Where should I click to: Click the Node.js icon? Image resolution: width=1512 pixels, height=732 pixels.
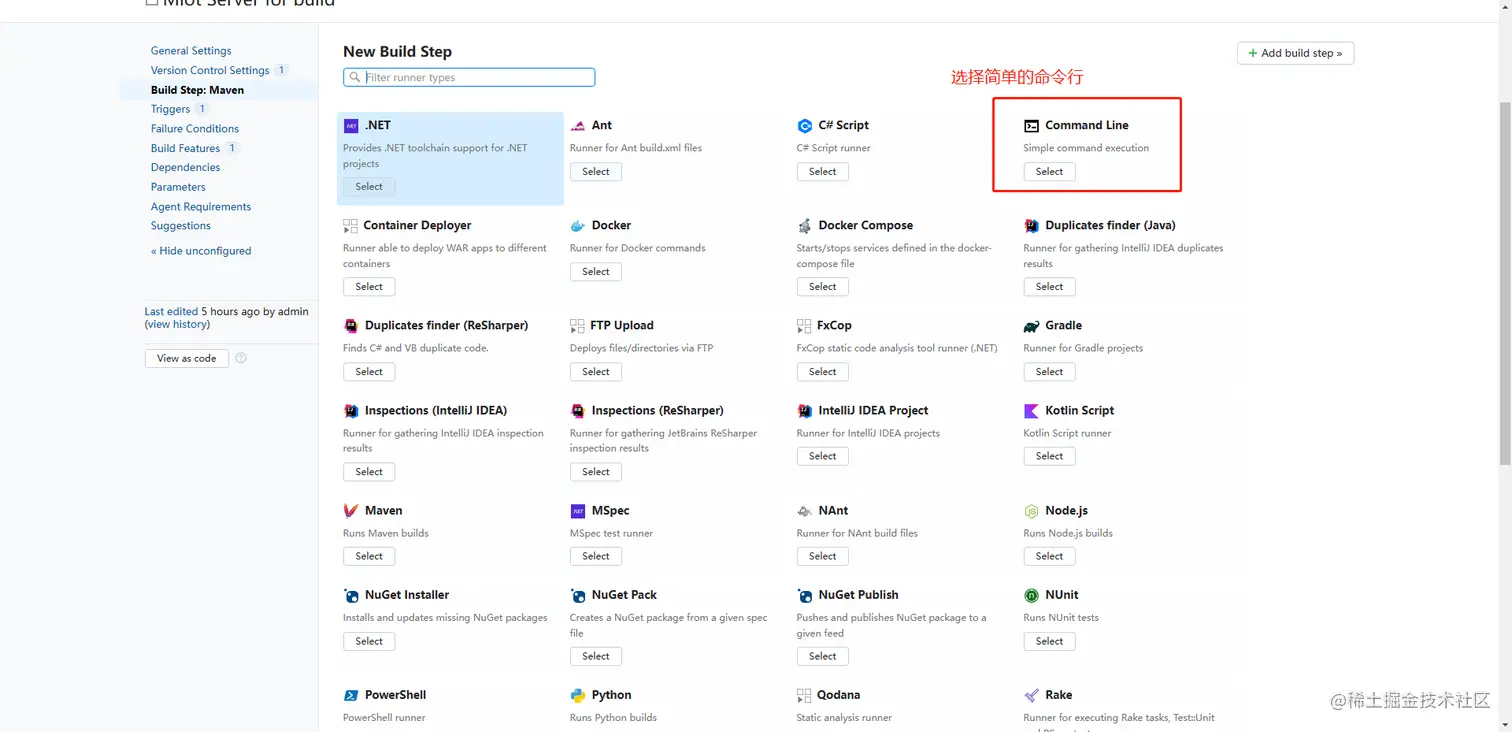point(1031,511)
